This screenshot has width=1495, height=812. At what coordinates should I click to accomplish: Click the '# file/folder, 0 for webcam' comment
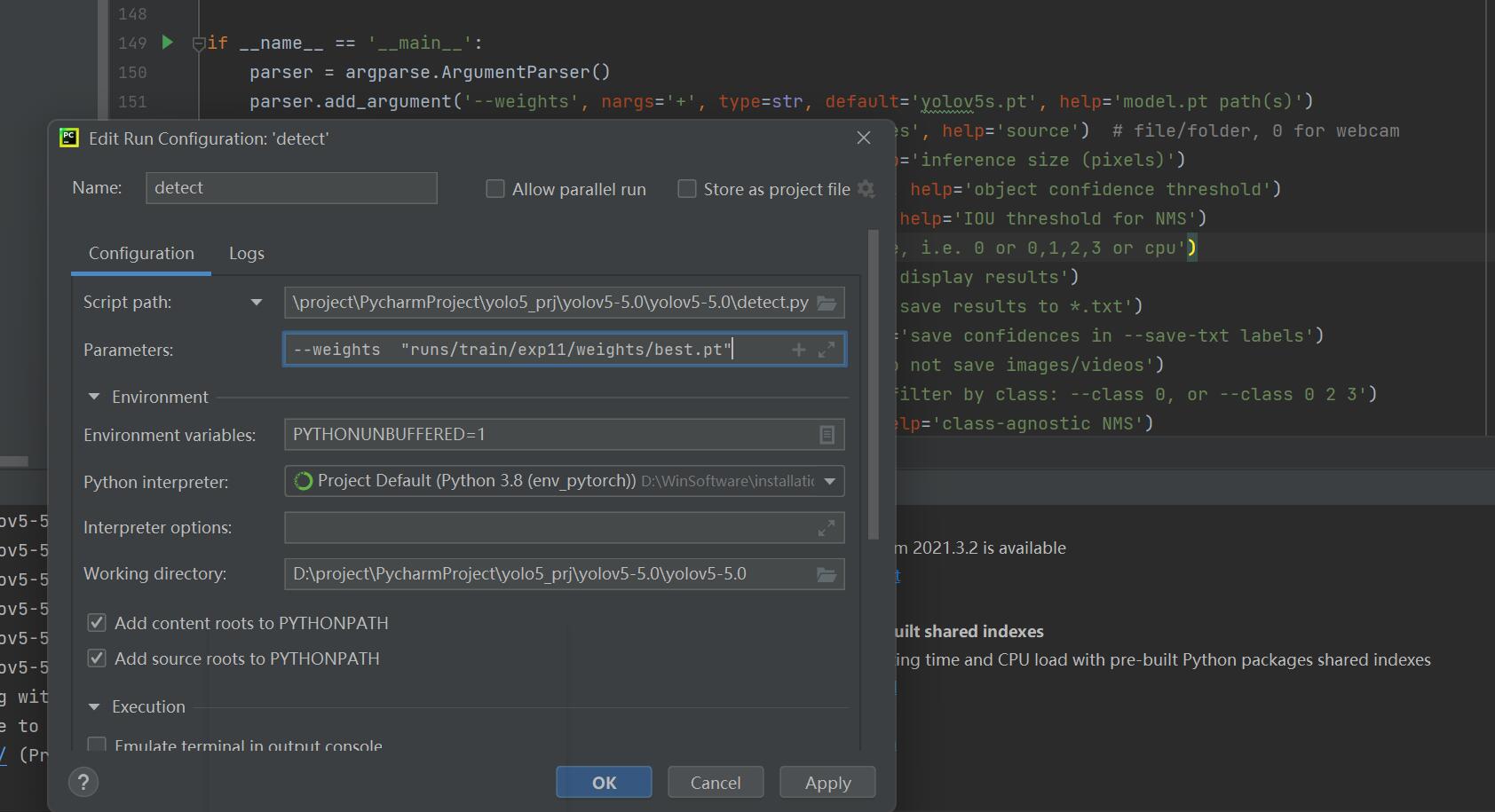(x=1255, y=130)
